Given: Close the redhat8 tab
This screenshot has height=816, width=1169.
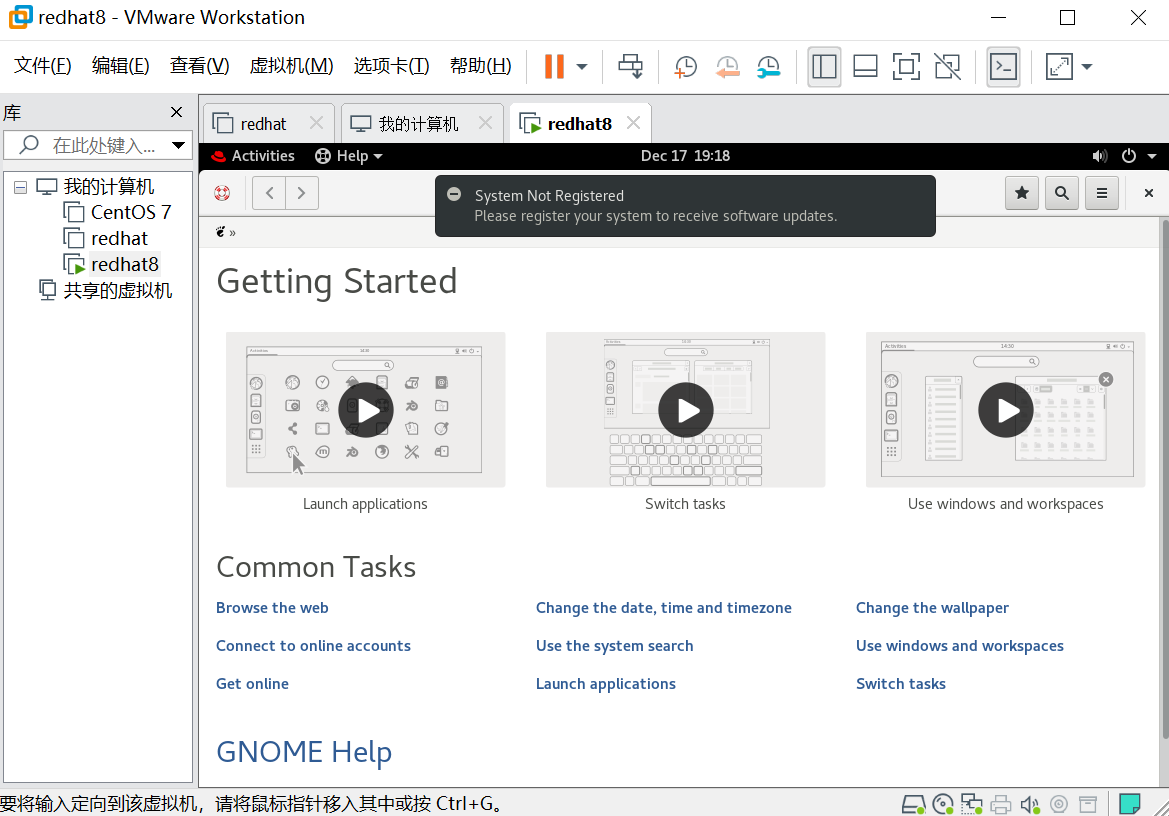Looking at the screenshot, I should (x=634, y=122).
